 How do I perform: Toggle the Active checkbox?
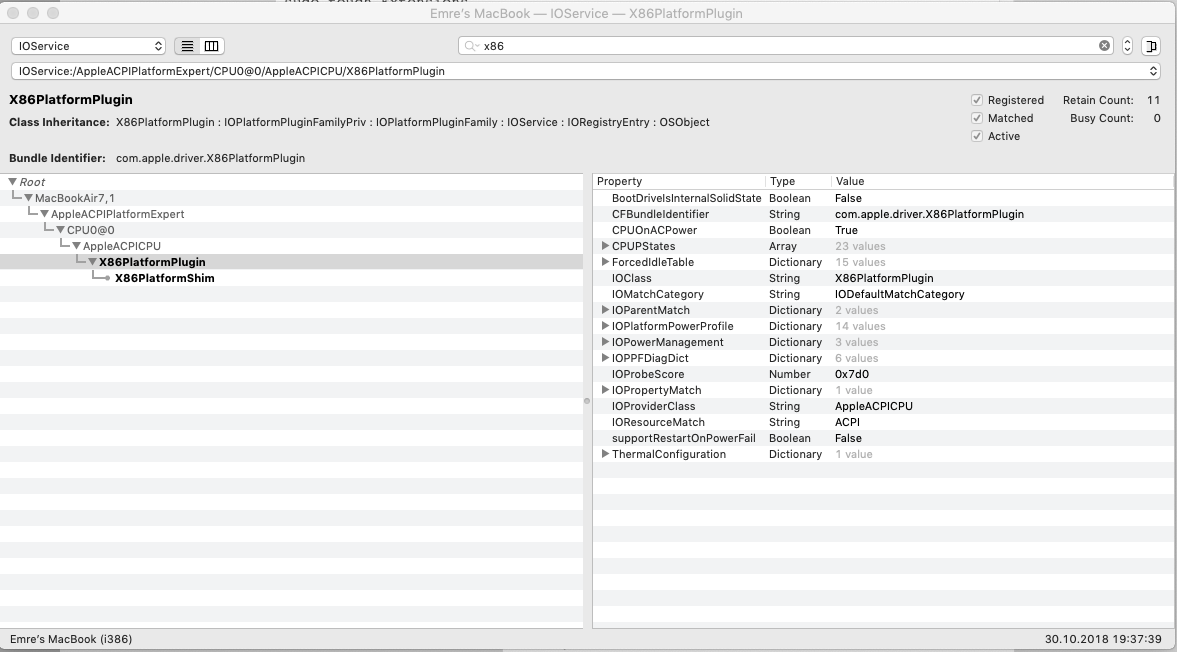pos(977,136)
